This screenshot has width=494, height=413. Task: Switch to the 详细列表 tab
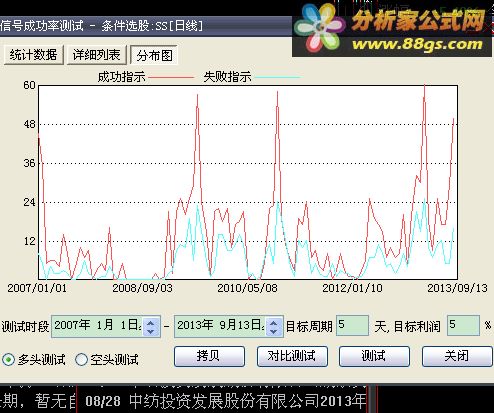pos(96,55)
